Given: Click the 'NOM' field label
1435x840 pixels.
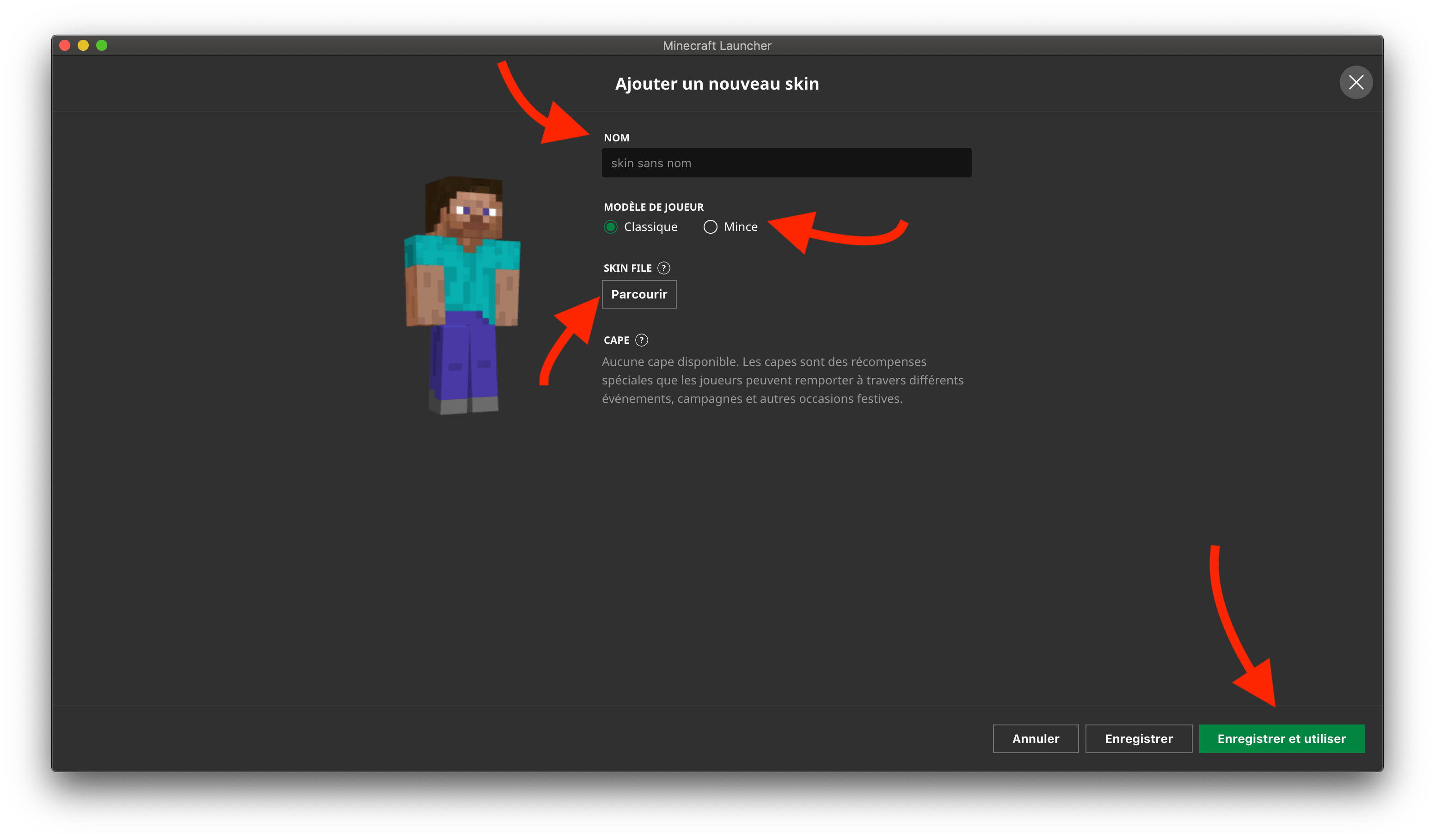Looking at the screenshot, I should [616, 138].
